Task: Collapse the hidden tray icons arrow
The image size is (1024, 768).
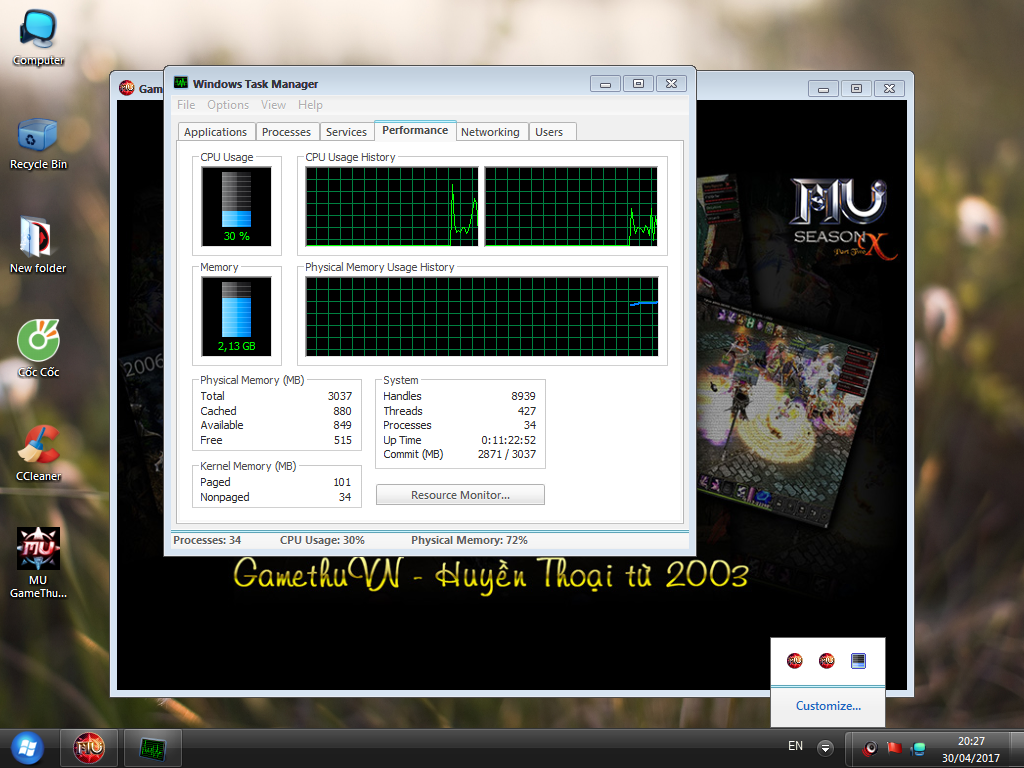Action: coord(825,747)
